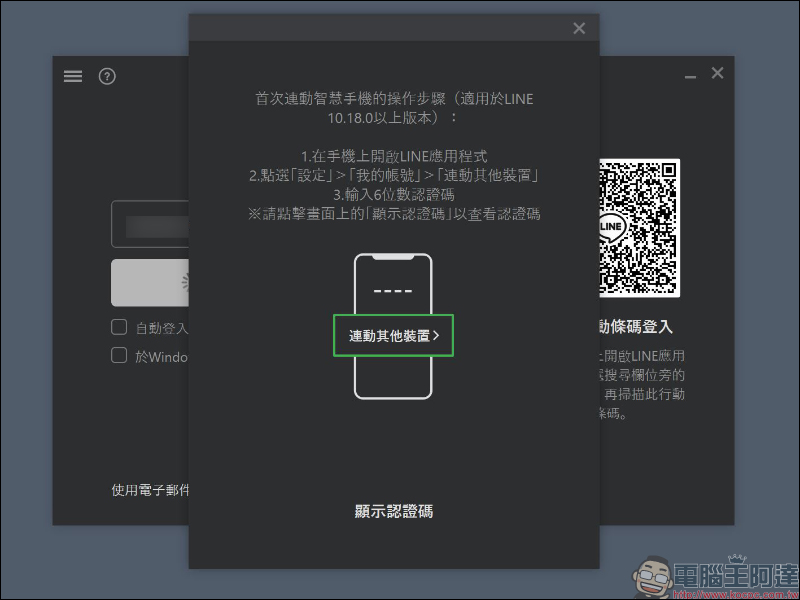Click the email input field in login window
This screenshot has width=800, height=600.
pyautogui.click(x=150, y=224)
